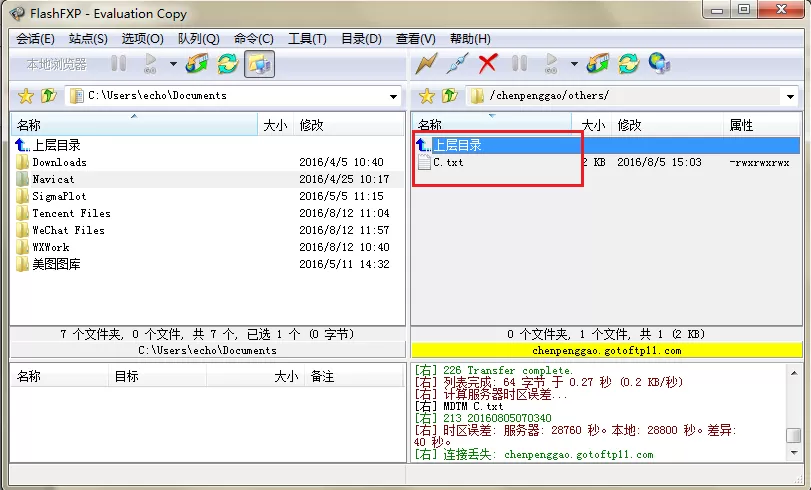This screenshot has height=490, width=811.
Task: Click the yellow chenpenggao.gotoftp11.com status bar
Action: click(x=606, y=351)
